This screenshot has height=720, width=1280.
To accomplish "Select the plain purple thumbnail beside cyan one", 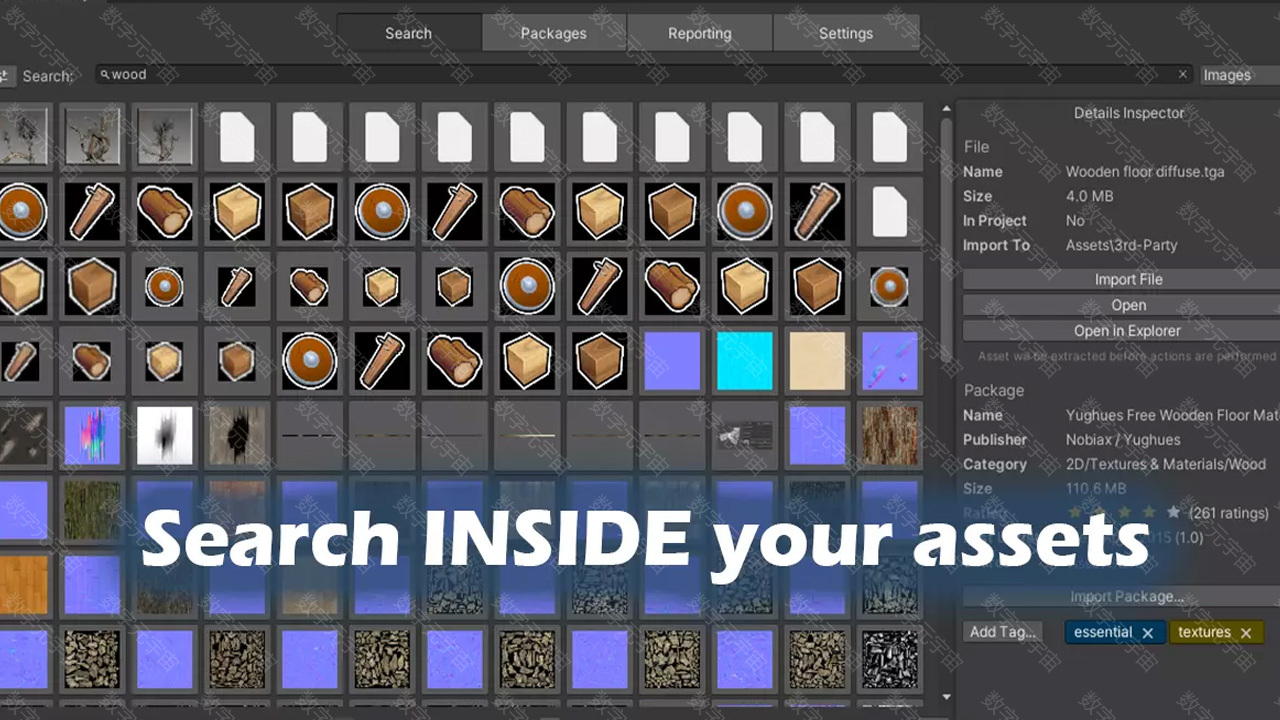I will coord(672,361).
